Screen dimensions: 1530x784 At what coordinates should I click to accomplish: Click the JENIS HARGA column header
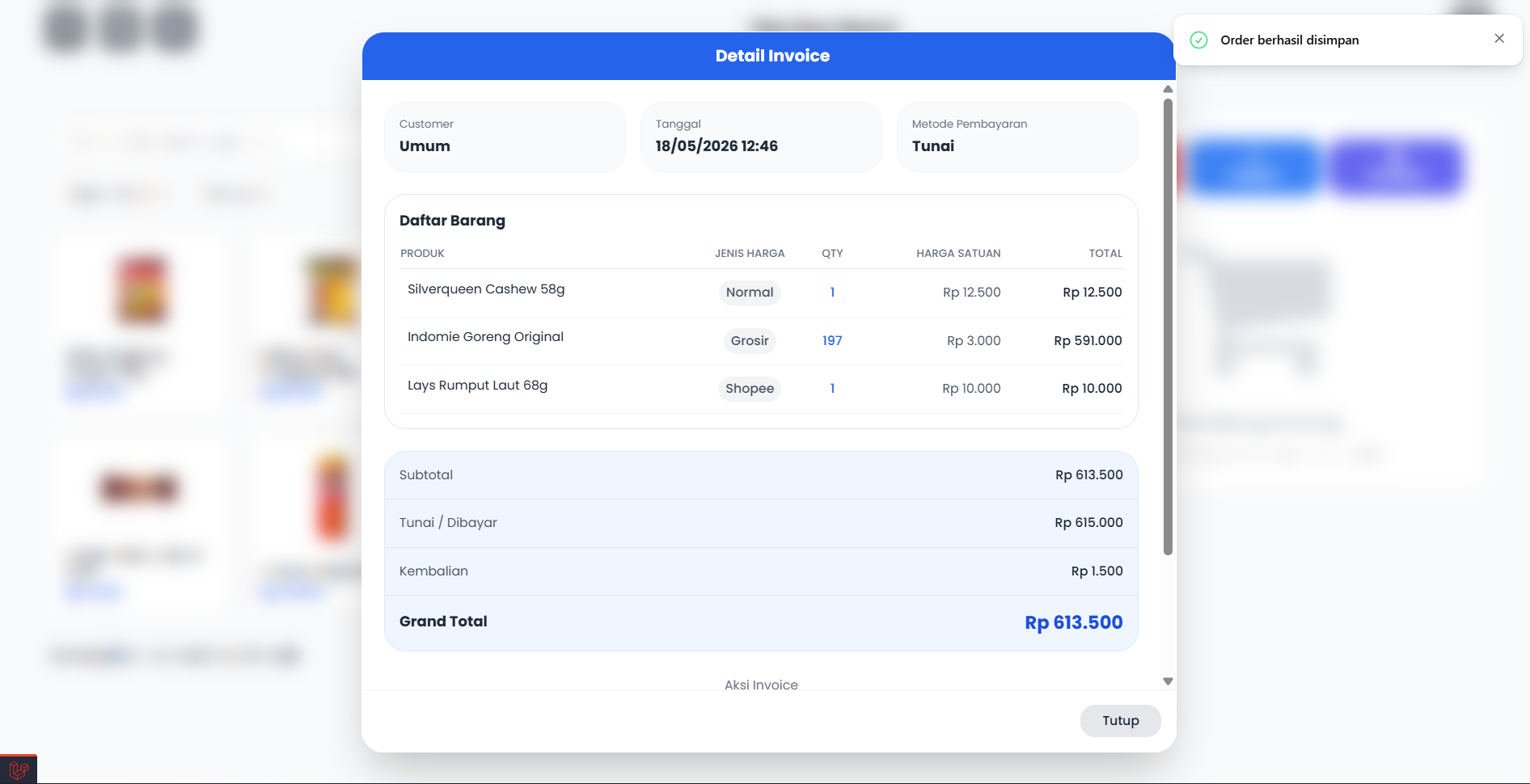coord(750,254)
